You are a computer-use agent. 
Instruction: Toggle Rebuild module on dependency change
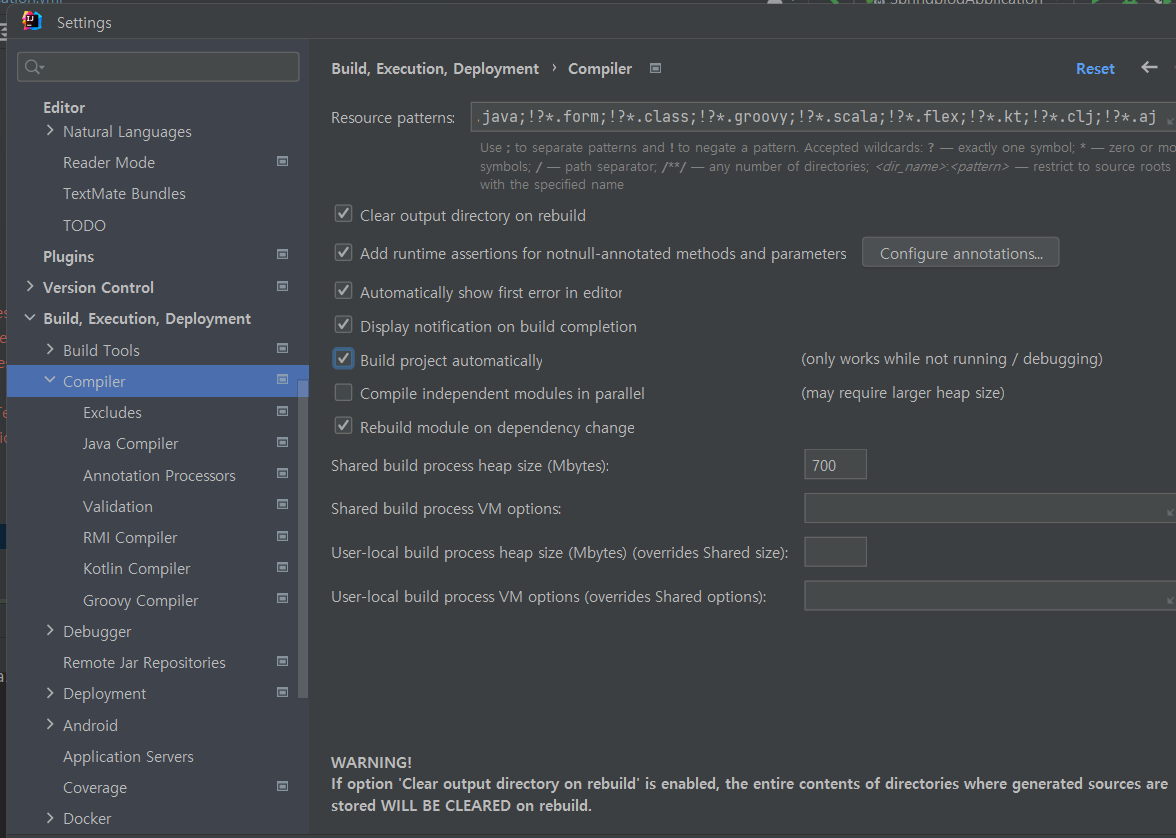coord(343,426)
